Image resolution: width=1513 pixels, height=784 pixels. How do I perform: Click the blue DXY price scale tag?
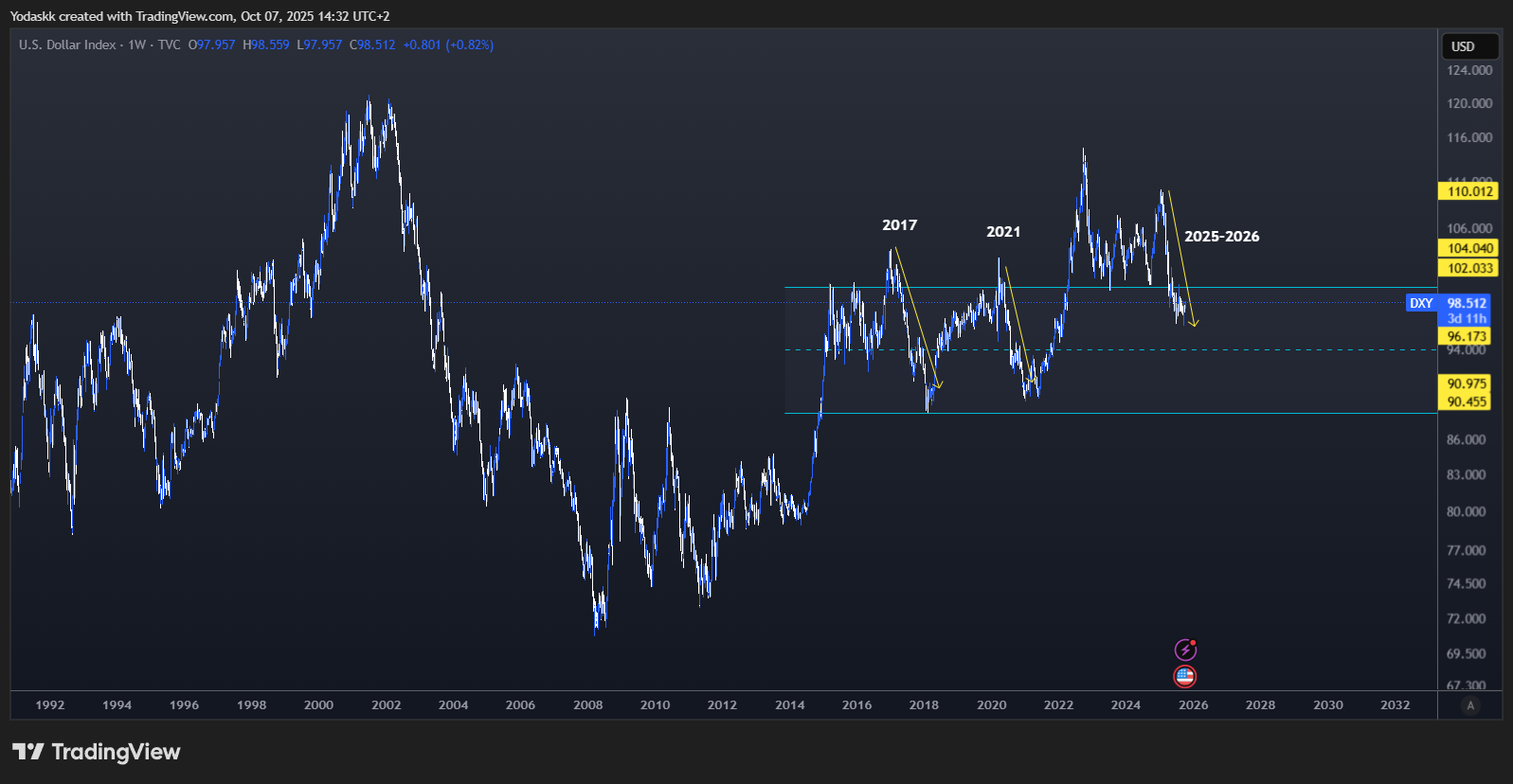pos(1421,303)
